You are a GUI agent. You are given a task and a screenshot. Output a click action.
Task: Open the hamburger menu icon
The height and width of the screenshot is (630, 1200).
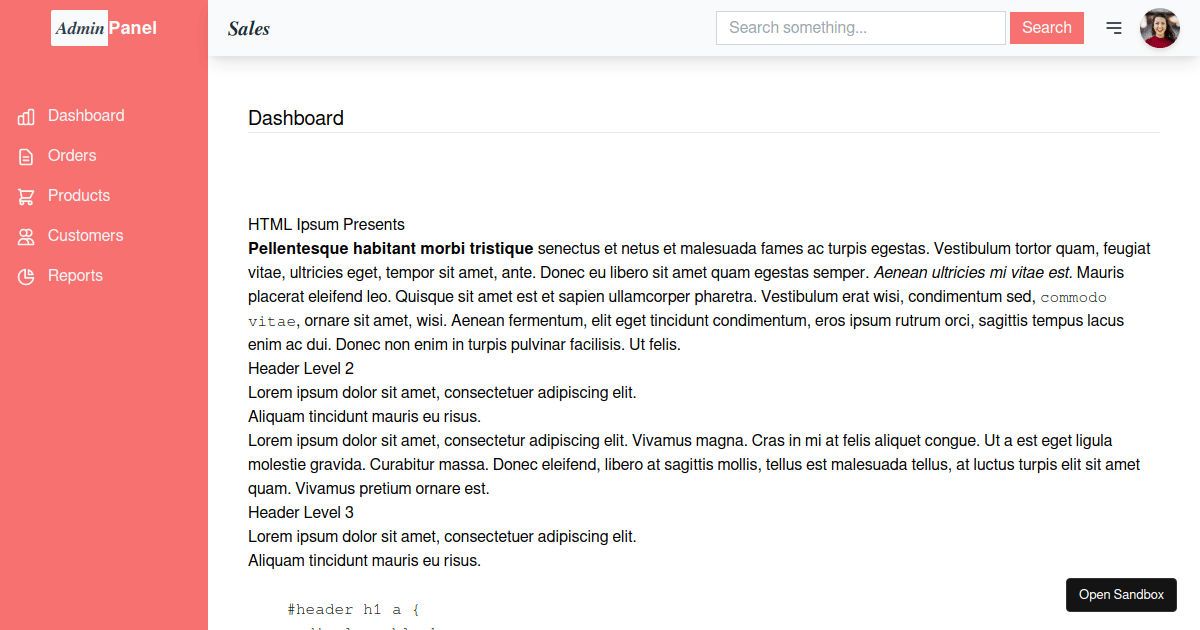[x=1114, y=28]
